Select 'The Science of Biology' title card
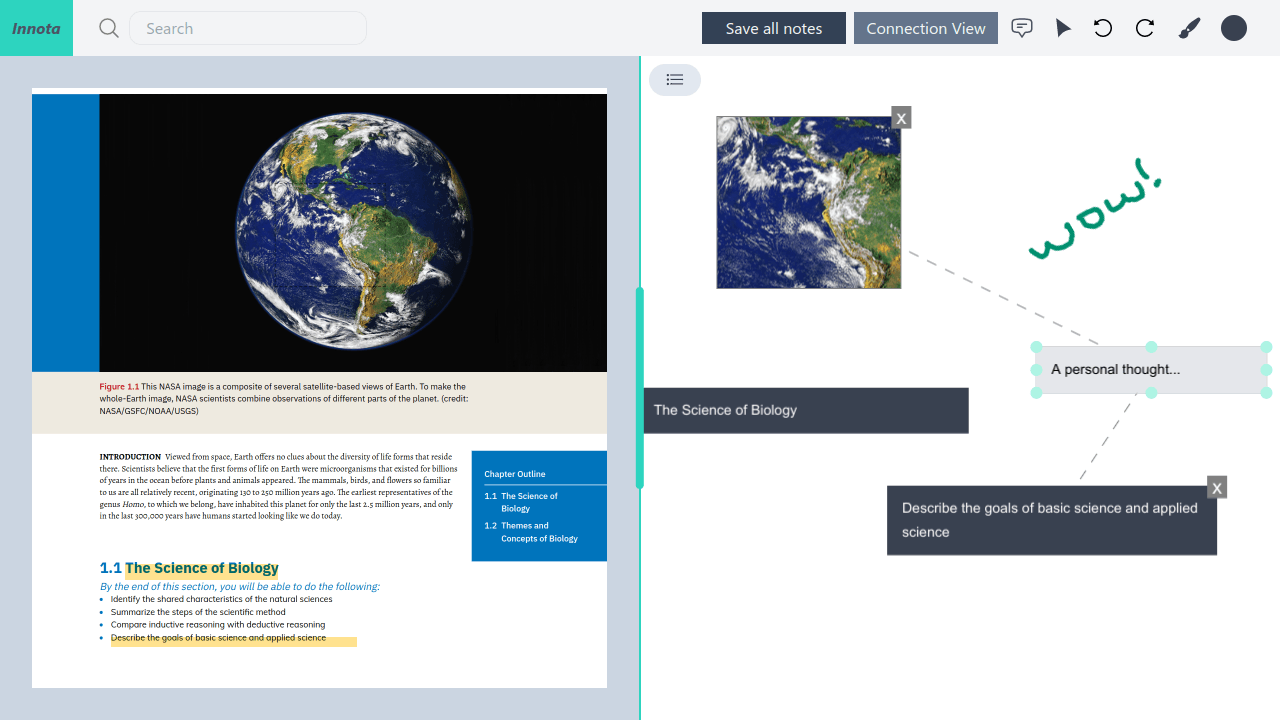This screenshot has width=1280, height=720. pos(806,410)
